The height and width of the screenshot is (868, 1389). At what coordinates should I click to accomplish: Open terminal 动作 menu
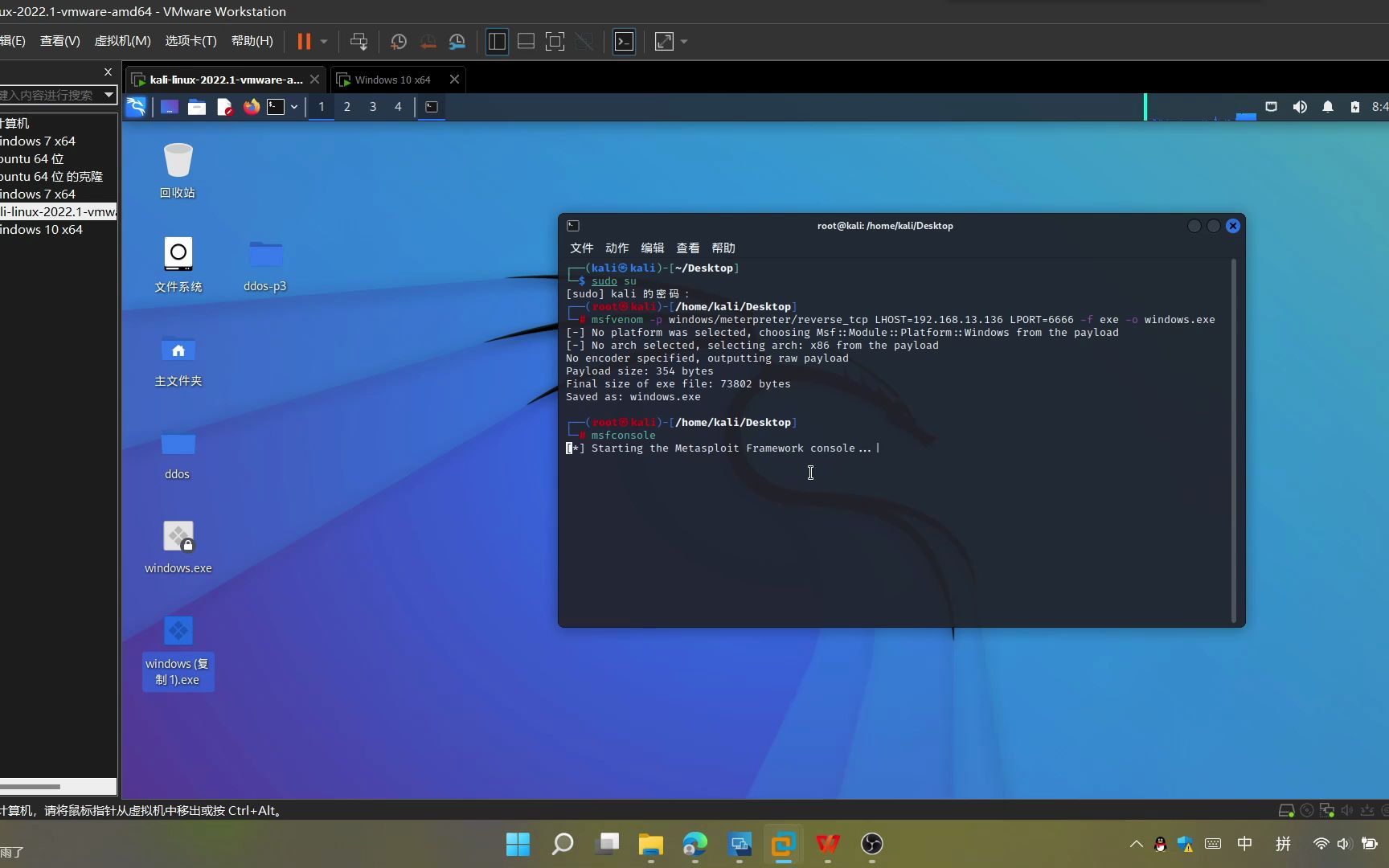pos(617,248)
